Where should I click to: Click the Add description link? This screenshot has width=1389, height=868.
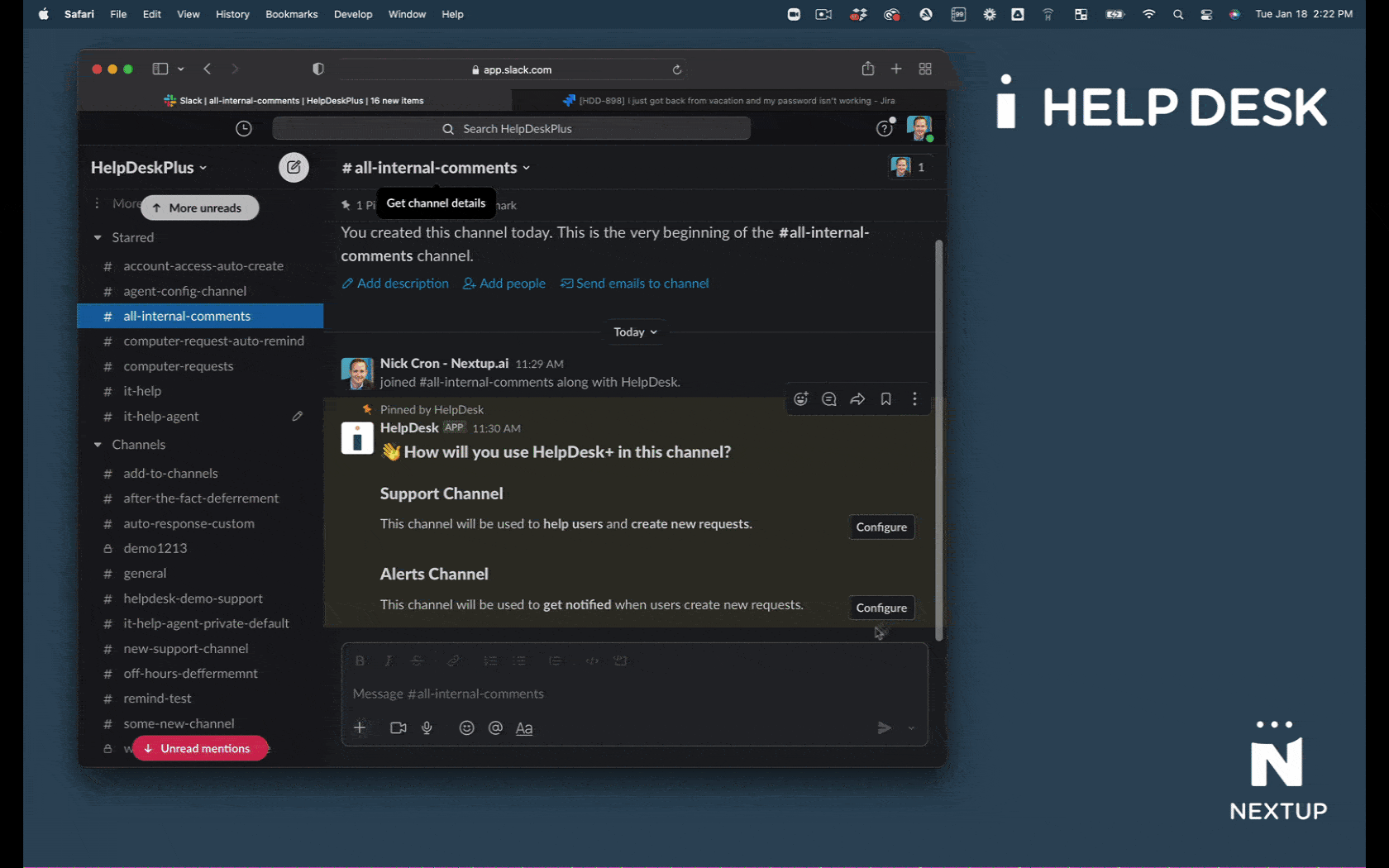click(395, 284)
